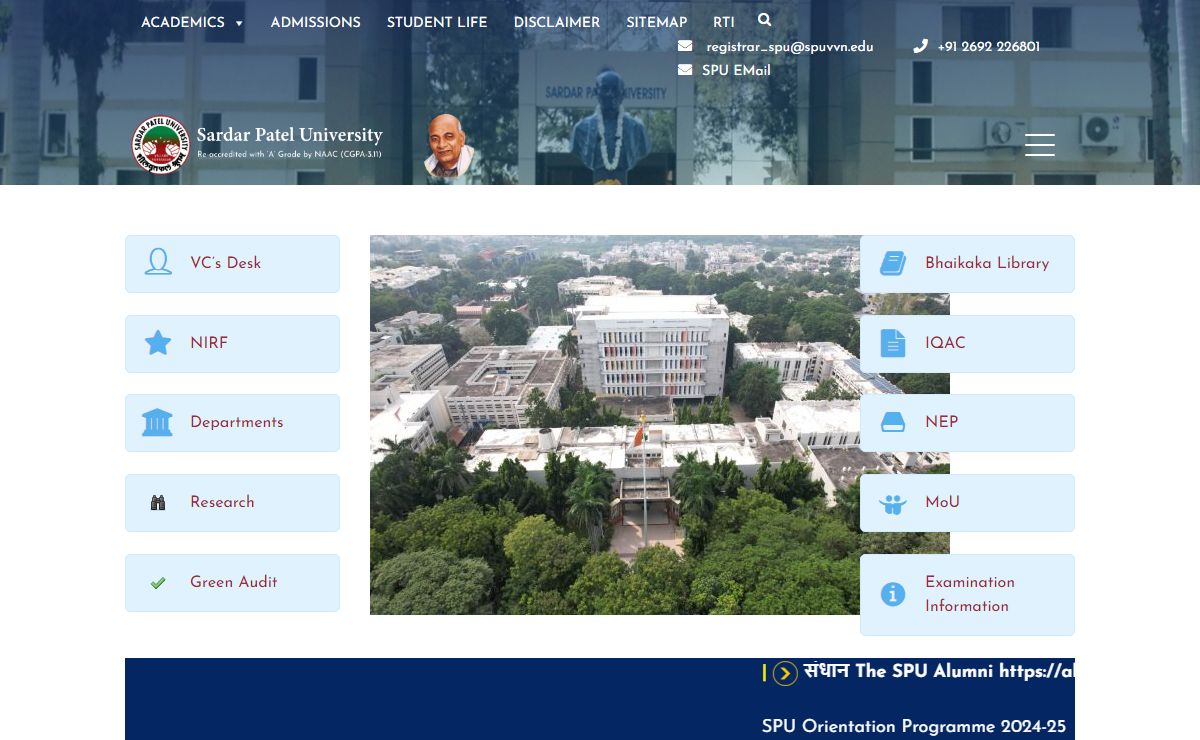Click the Green Audit checkmark icon

pos(158,583)
